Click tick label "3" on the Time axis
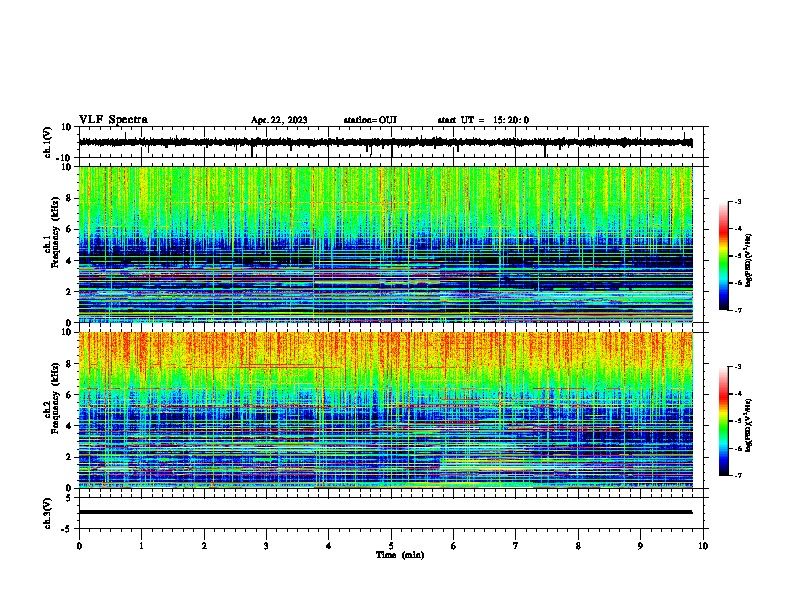 (x=266, y=546)
